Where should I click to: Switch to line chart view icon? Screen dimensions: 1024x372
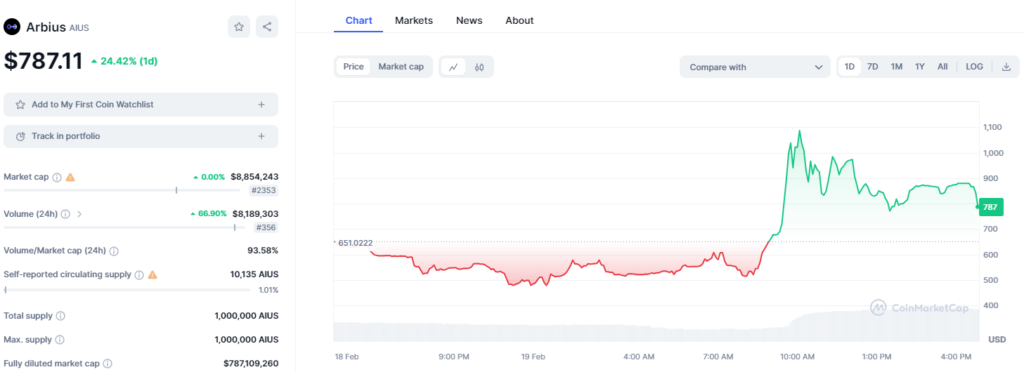453,67
